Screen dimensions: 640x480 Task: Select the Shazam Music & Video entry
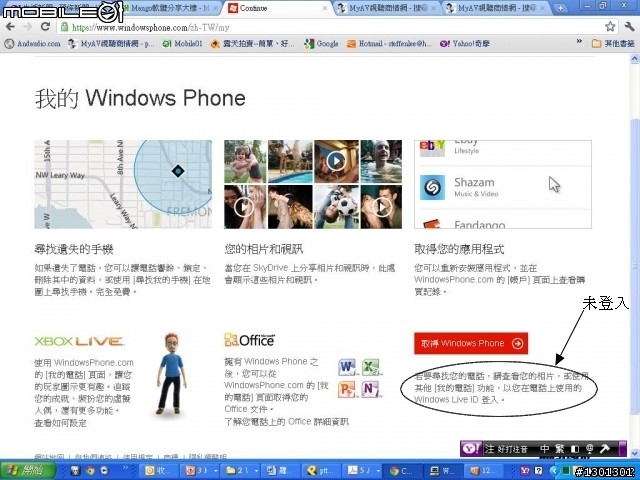pos(503,187)
